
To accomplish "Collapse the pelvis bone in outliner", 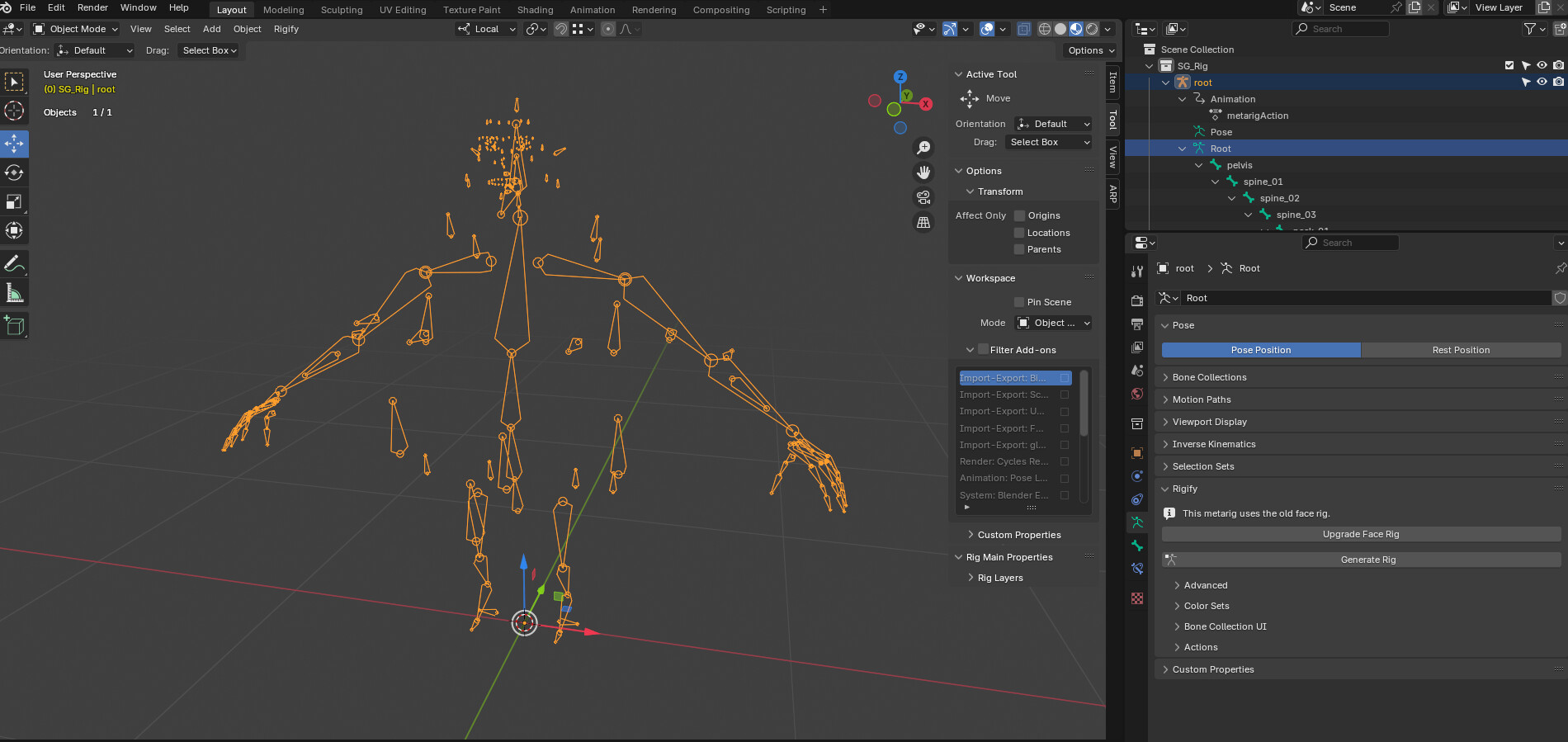I will point(1199,165).
